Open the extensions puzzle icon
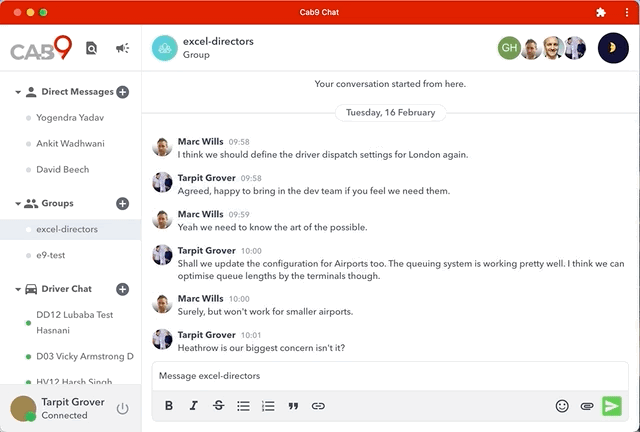This screenshot has width=640, height=432. (x=600, y=12)
